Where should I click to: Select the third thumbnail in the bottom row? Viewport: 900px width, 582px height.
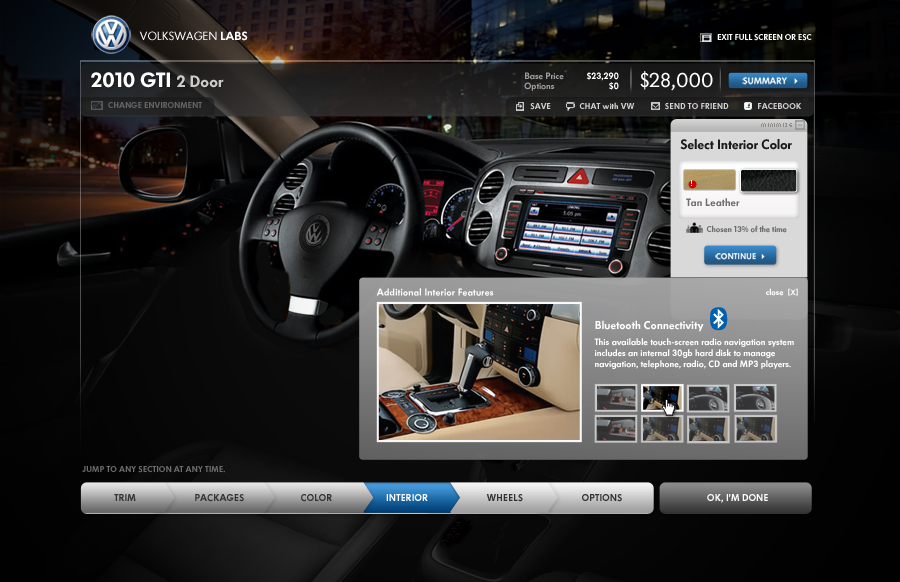coord(708,429)
